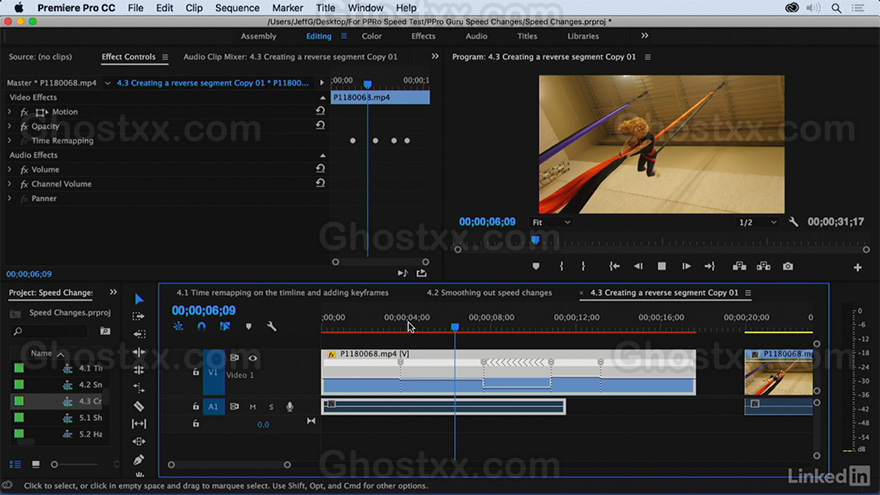880x495 pixels.
Task: Expand Opacity effect properties
Action: click(9, 126)
